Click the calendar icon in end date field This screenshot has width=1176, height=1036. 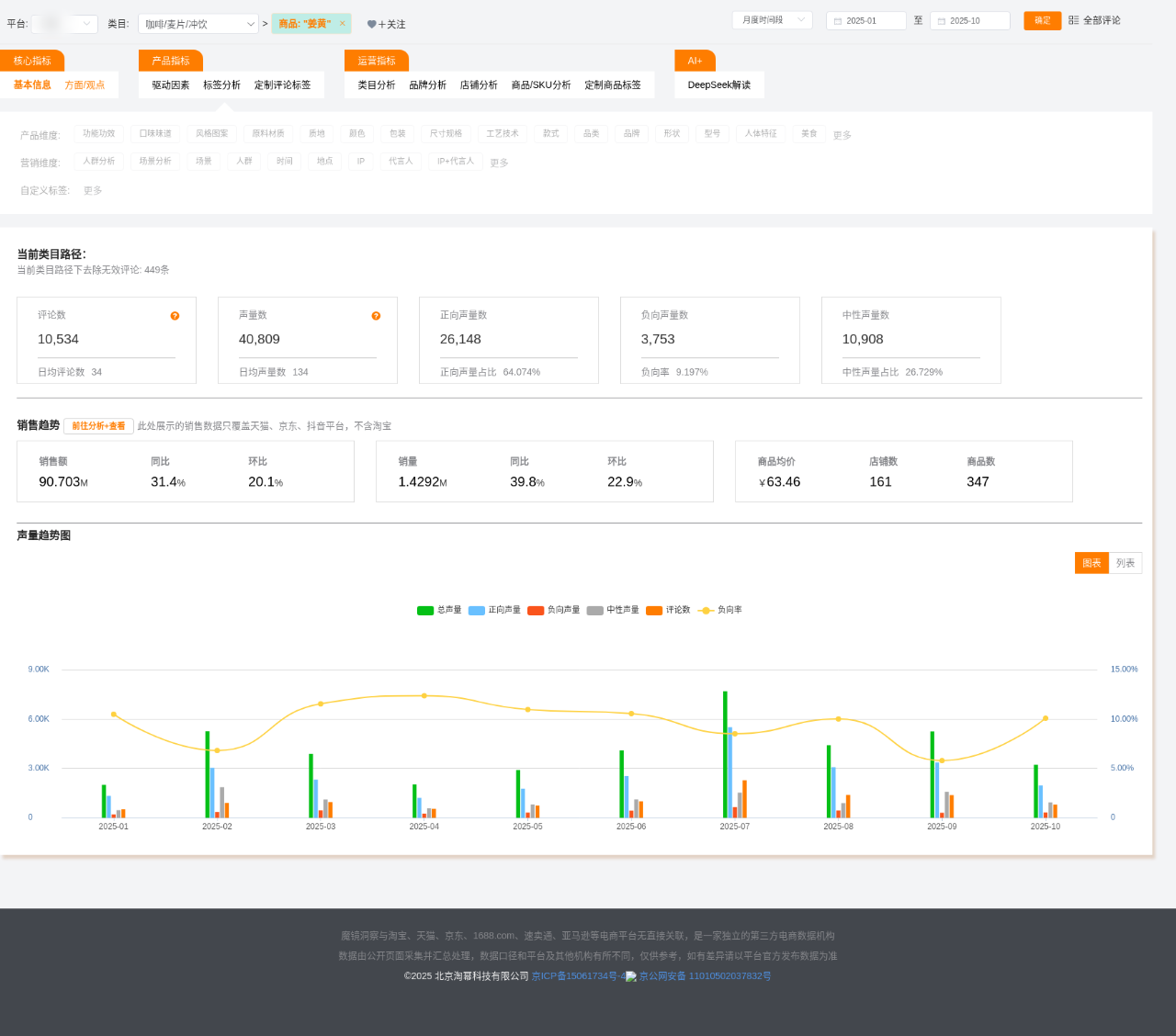click(942, 21)
